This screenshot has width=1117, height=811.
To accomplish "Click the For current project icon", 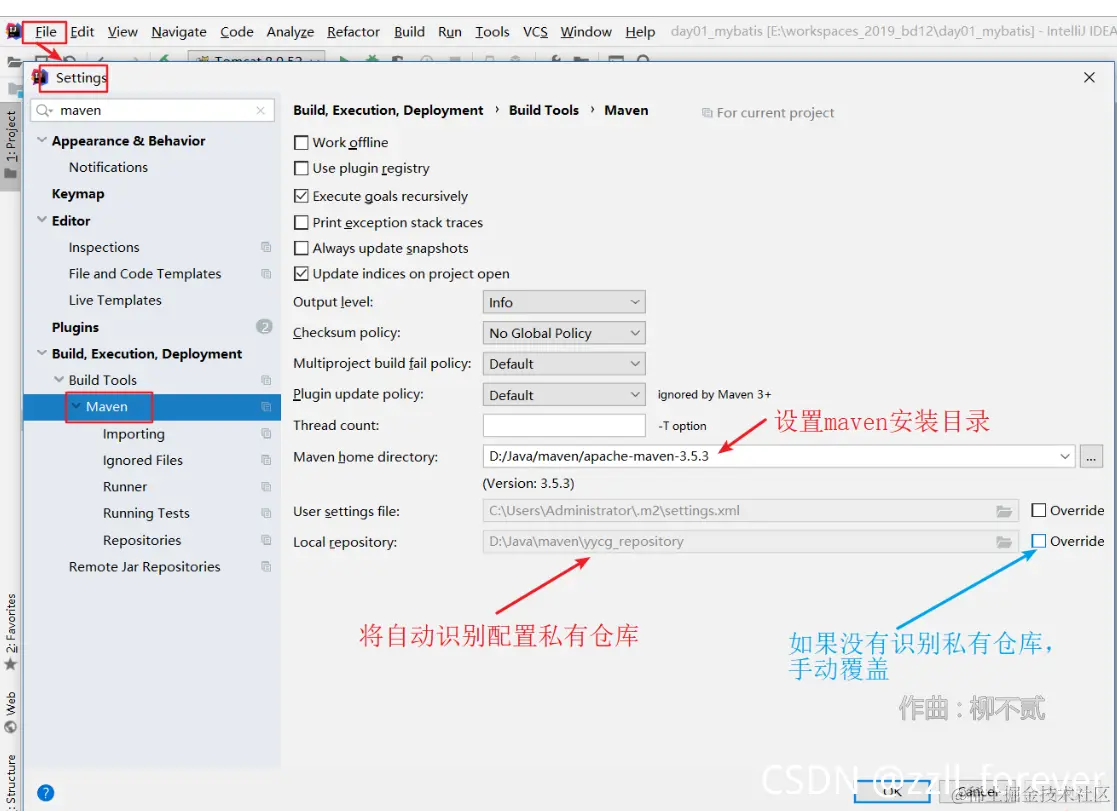I will coord(707,113).
